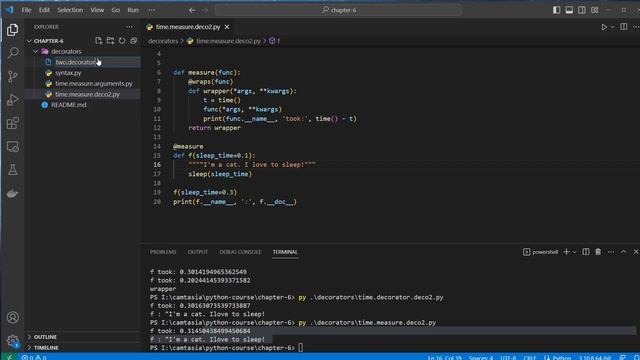Open the Docker view

click(x=13, y=193)
